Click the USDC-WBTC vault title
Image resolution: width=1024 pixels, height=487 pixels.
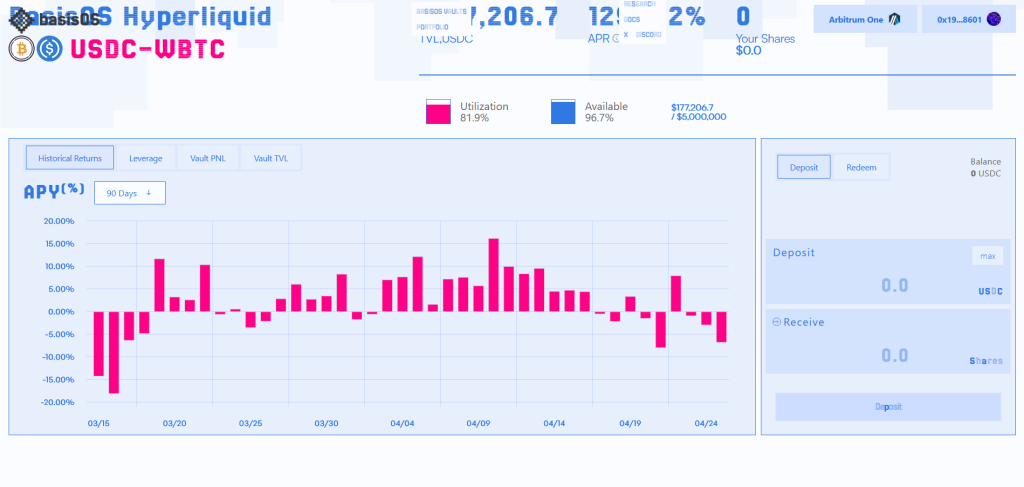point(147,49)
